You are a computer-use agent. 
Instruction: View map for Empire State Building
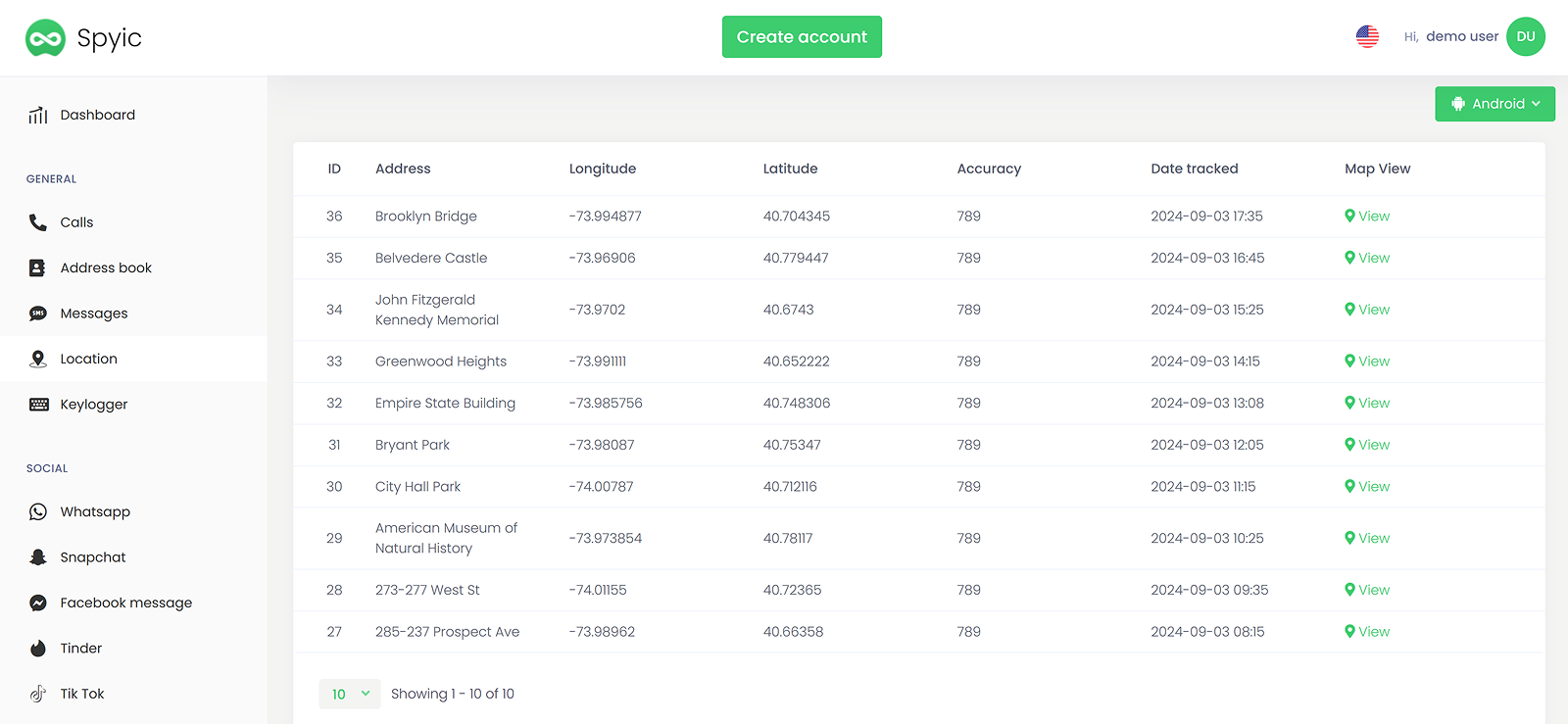(x=1367, y=403)
